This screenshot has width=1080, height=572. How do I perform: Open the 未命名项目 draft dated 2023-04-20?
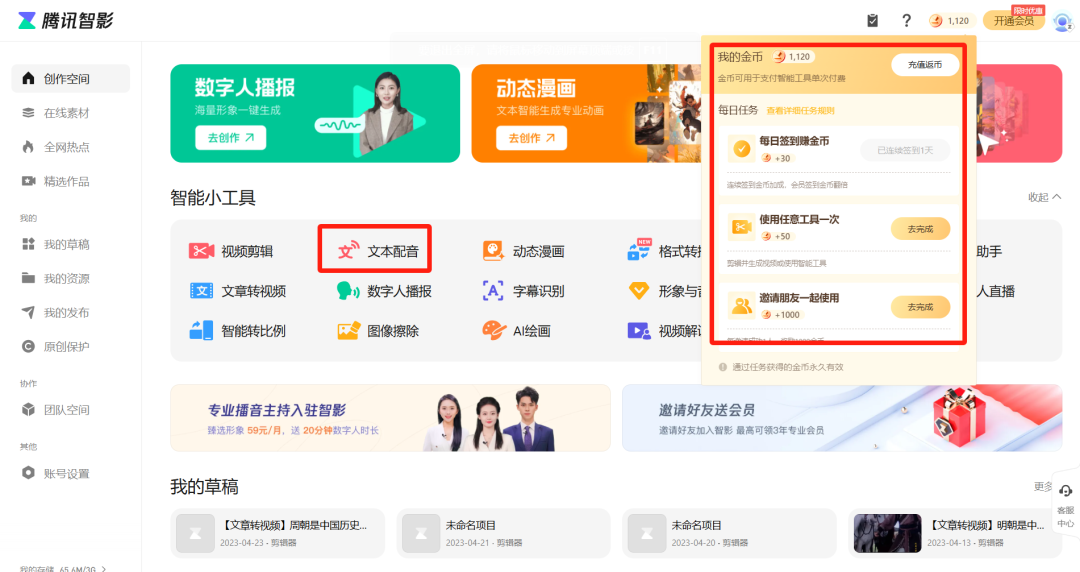tap(729, 533)
